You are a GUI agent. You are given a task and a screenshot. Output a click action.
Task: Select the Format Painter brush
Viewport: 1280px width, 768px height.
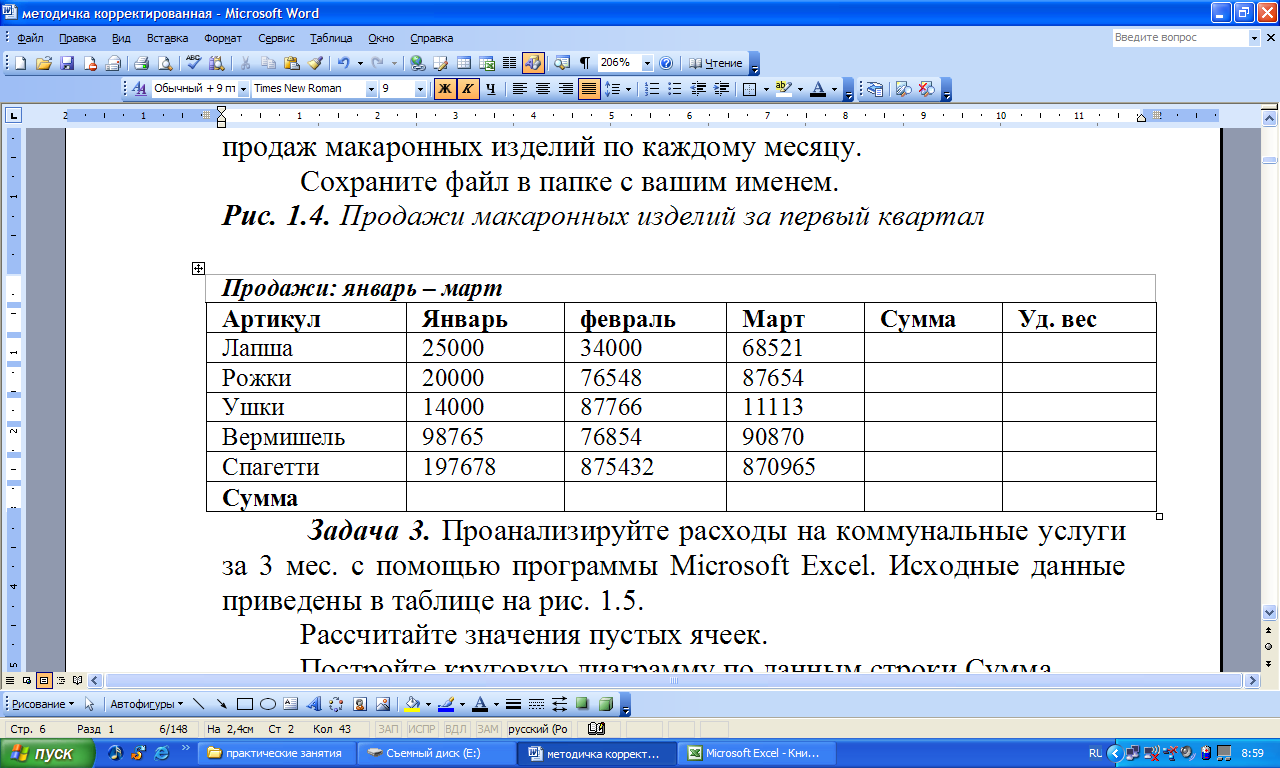(315, 63)
